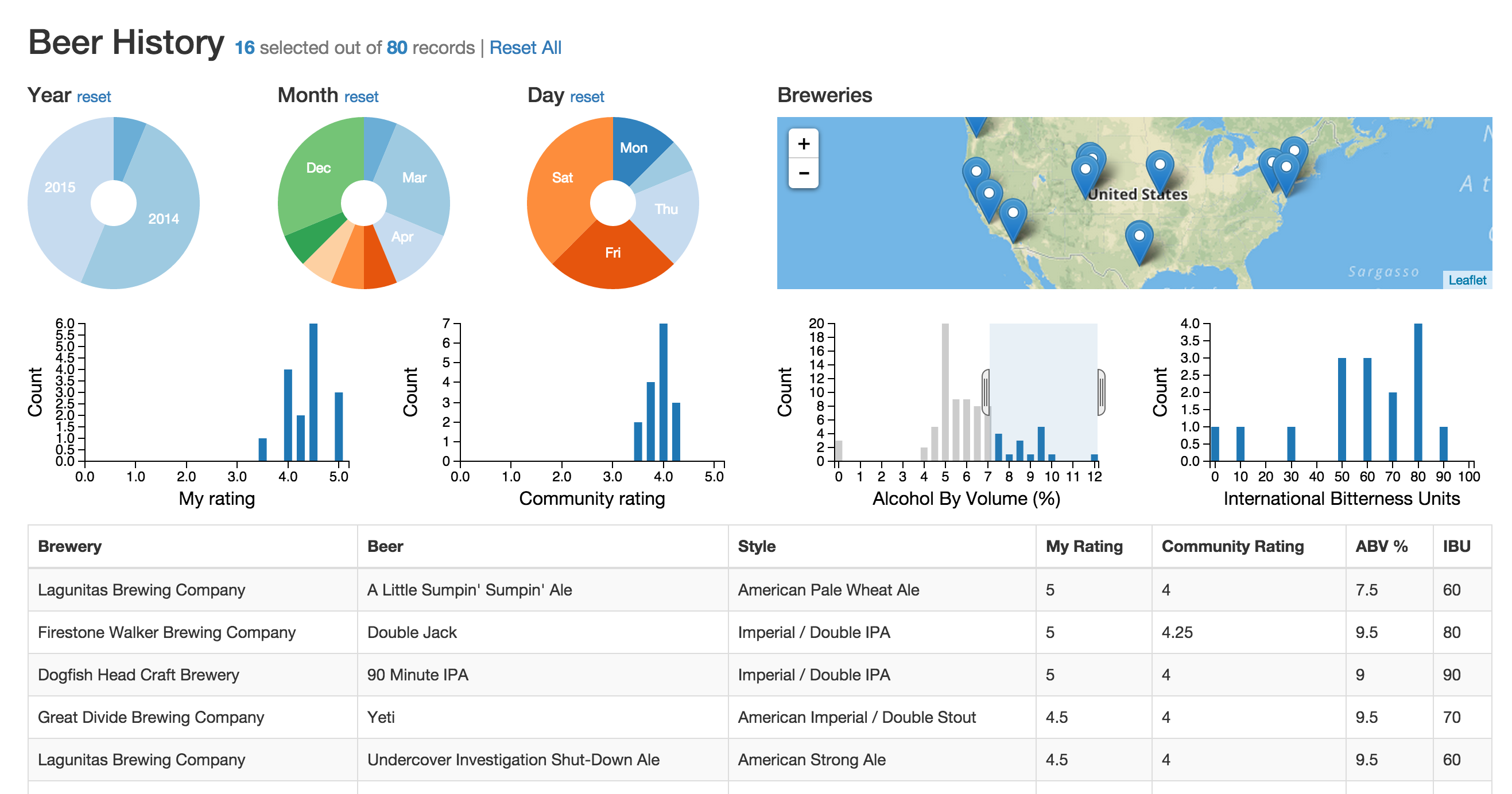Click the tallest bar in IBU chart
The height and width of the screenshot is (794, 1512).
[x=1417, y=392]
